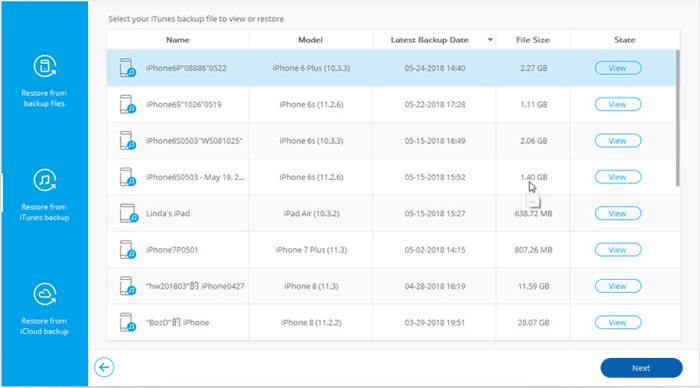View the 11.59 GB iPhone 8 backup
Image resolution: width=700 pixels, height=388 pixels.
coord(618,286)
